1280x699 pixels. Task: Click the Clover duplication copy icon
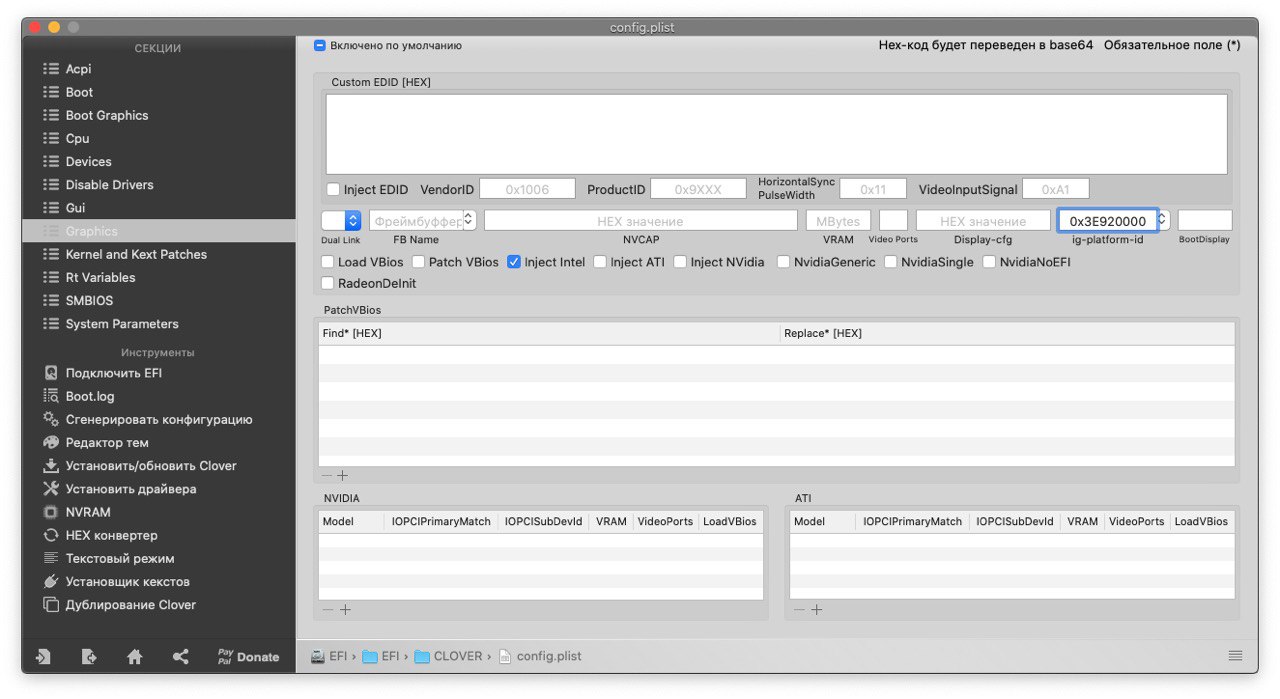[51, 604]
